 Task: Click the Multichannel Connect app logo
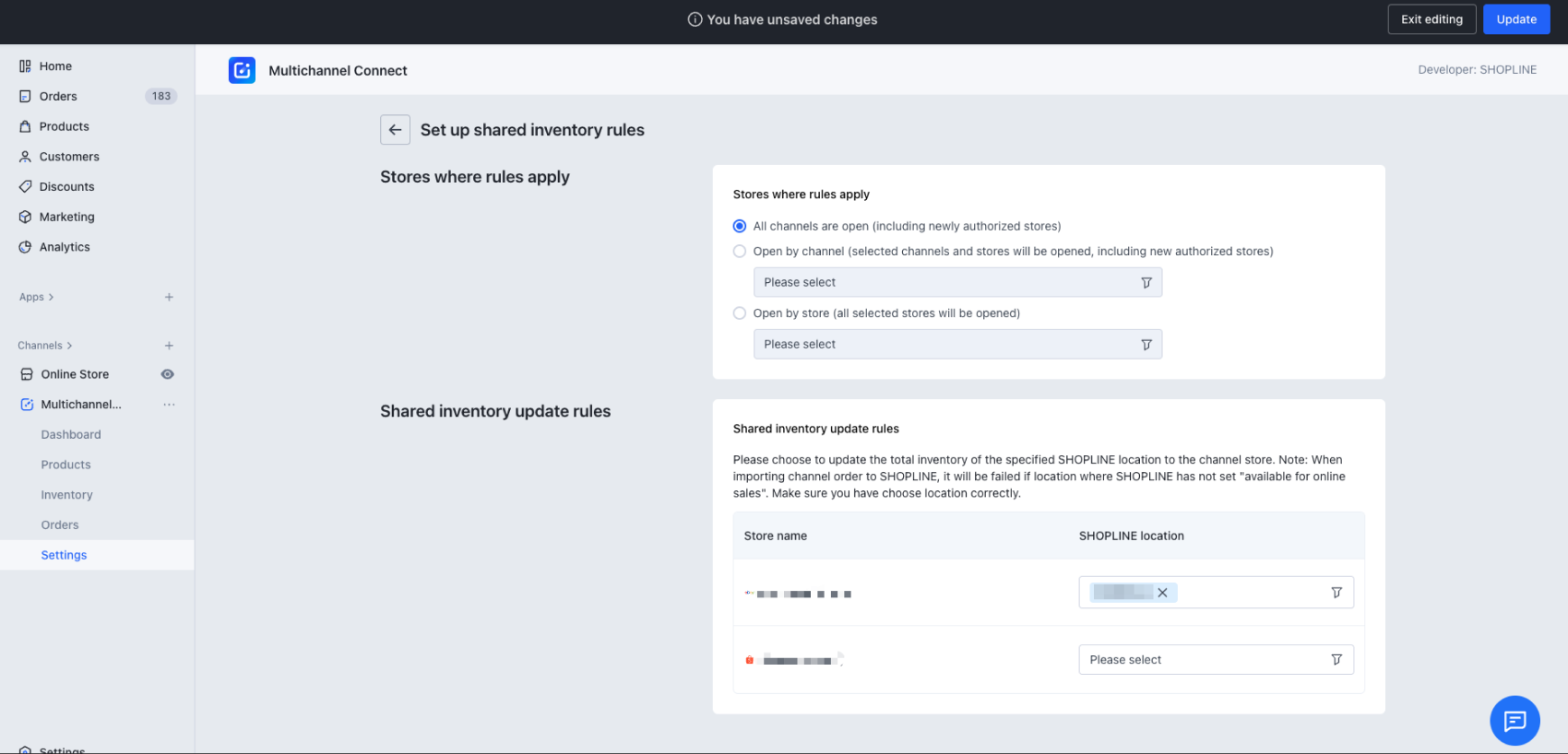click(x=242, y=70)
